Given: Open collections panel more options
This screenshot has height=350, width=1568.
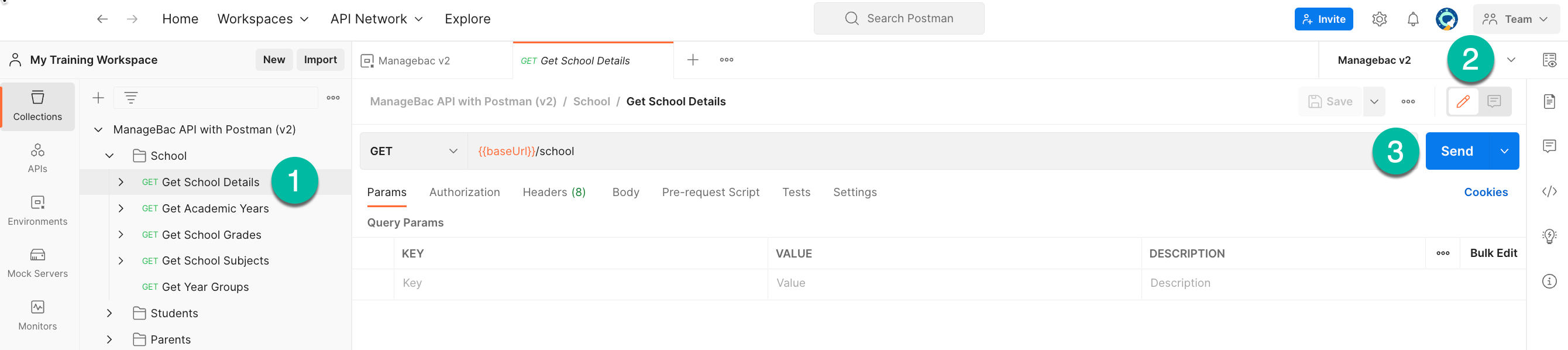Looking at the screenshot, I should 333,97.
